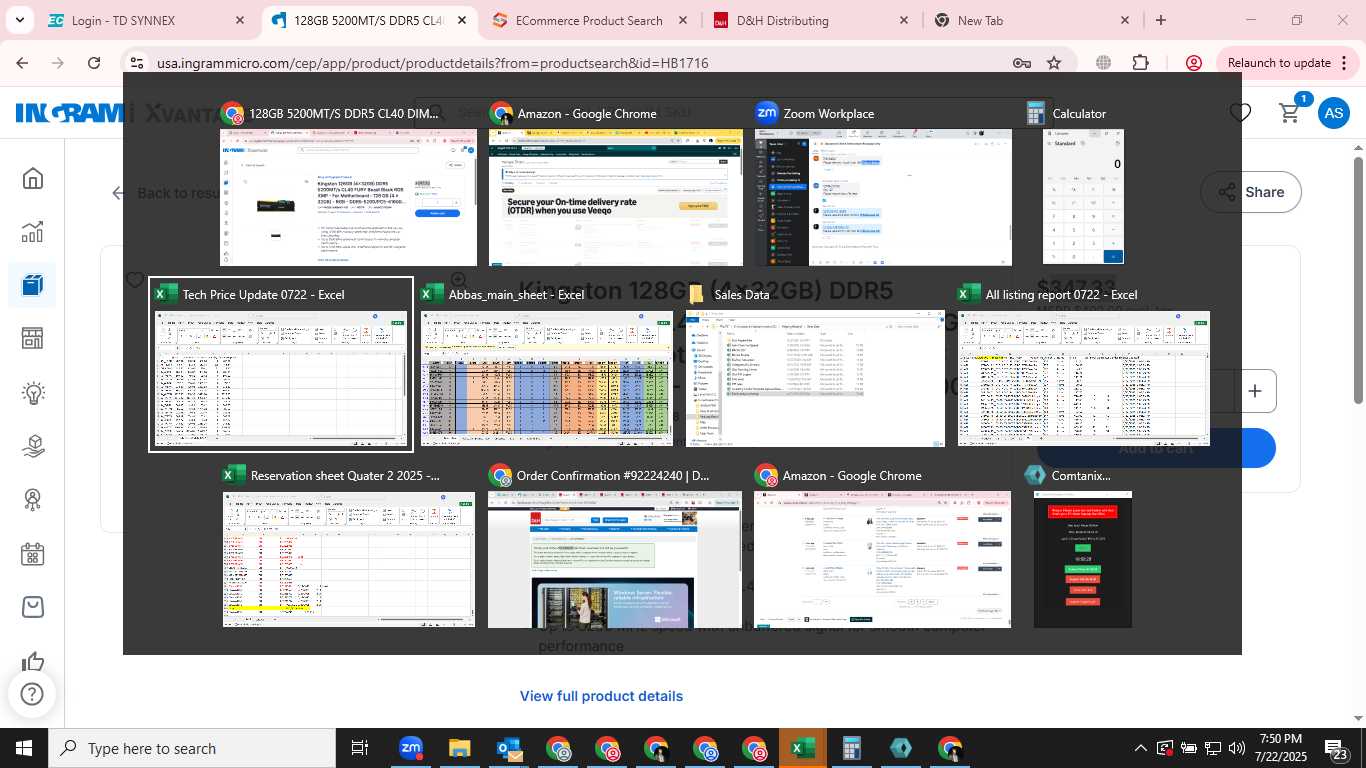Switch to Comtanix window thumbnail

click(1083, 547)
